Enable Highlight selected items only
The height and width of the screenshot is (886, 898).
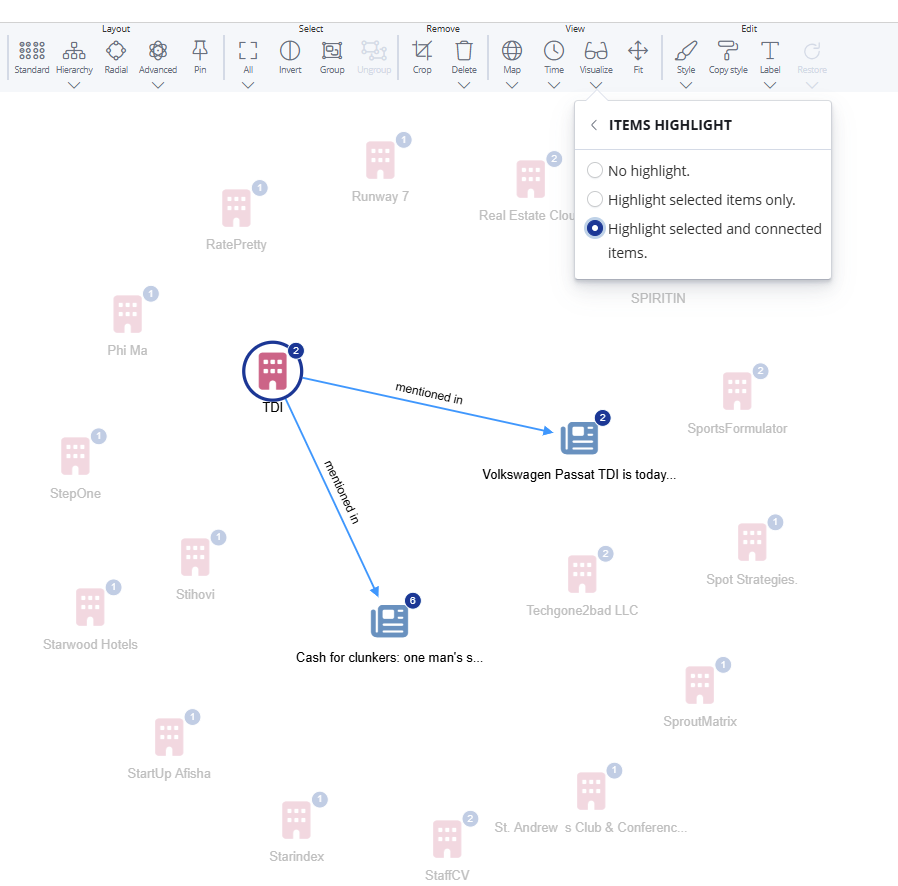click(595, 199)
